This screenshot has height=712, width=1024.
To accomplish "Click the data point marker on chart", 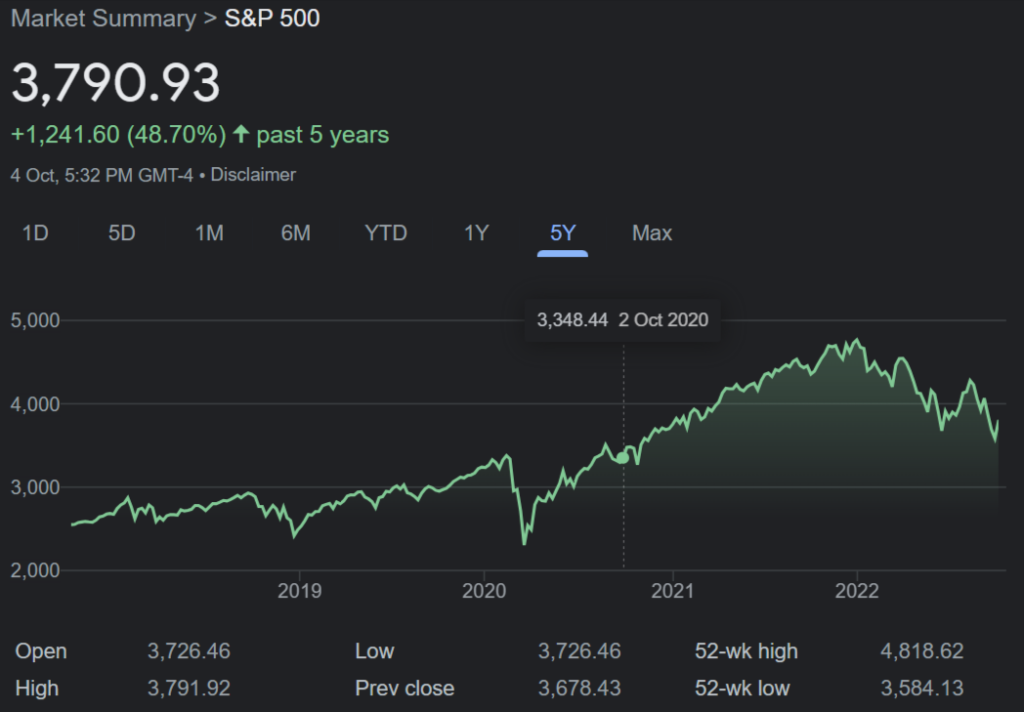I will (622, 458).
